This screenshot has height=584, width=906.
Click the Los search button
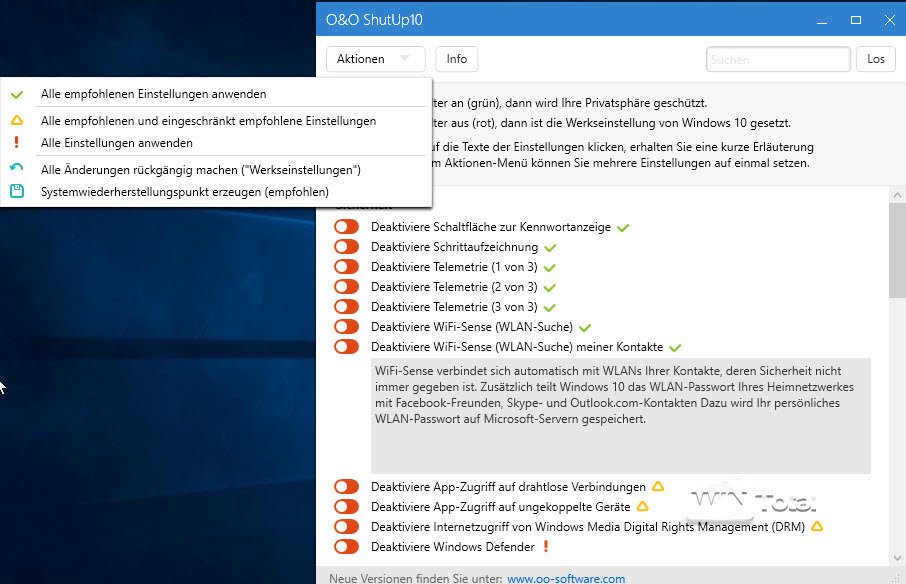tap(876, 59)
